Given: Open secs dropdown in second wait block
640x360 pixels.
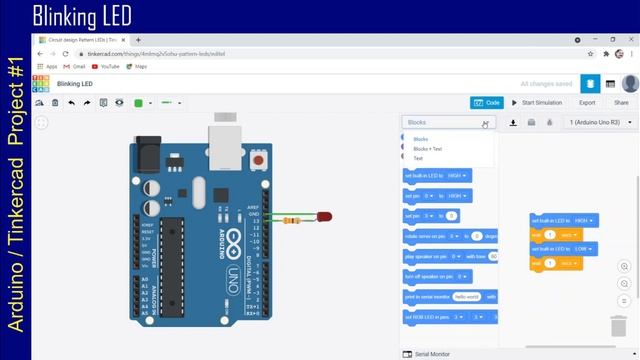Looking at the screenshot, I should [569, 263].
